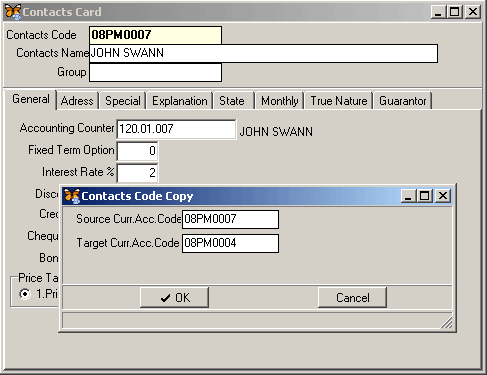Click the Source Curr.Acc.Code label

pyautogui.click(x=129, y=219)
